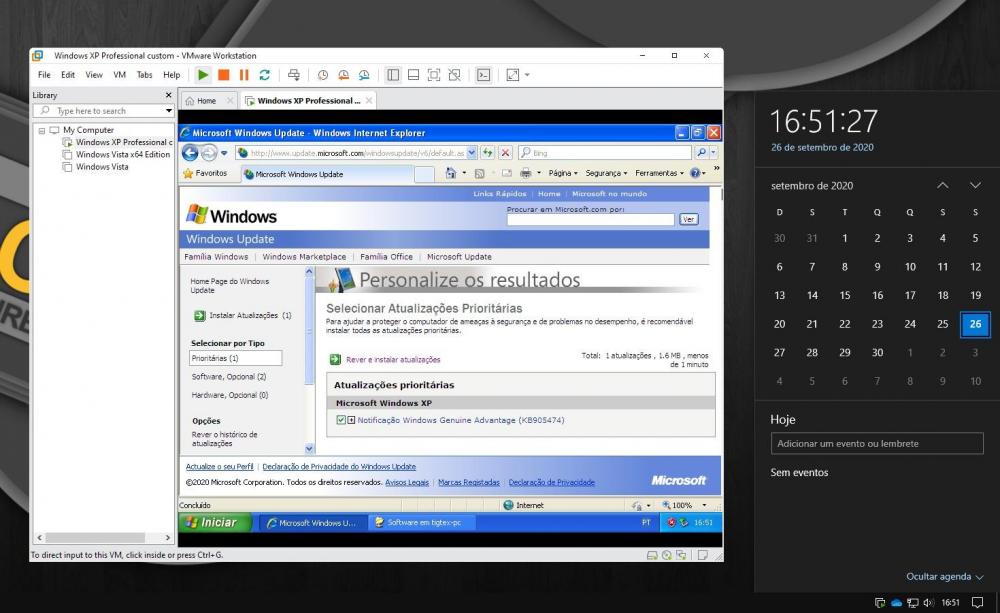Click Internet Explorer's blue Back arrow
1000x613 pixels.
(190, 153)
